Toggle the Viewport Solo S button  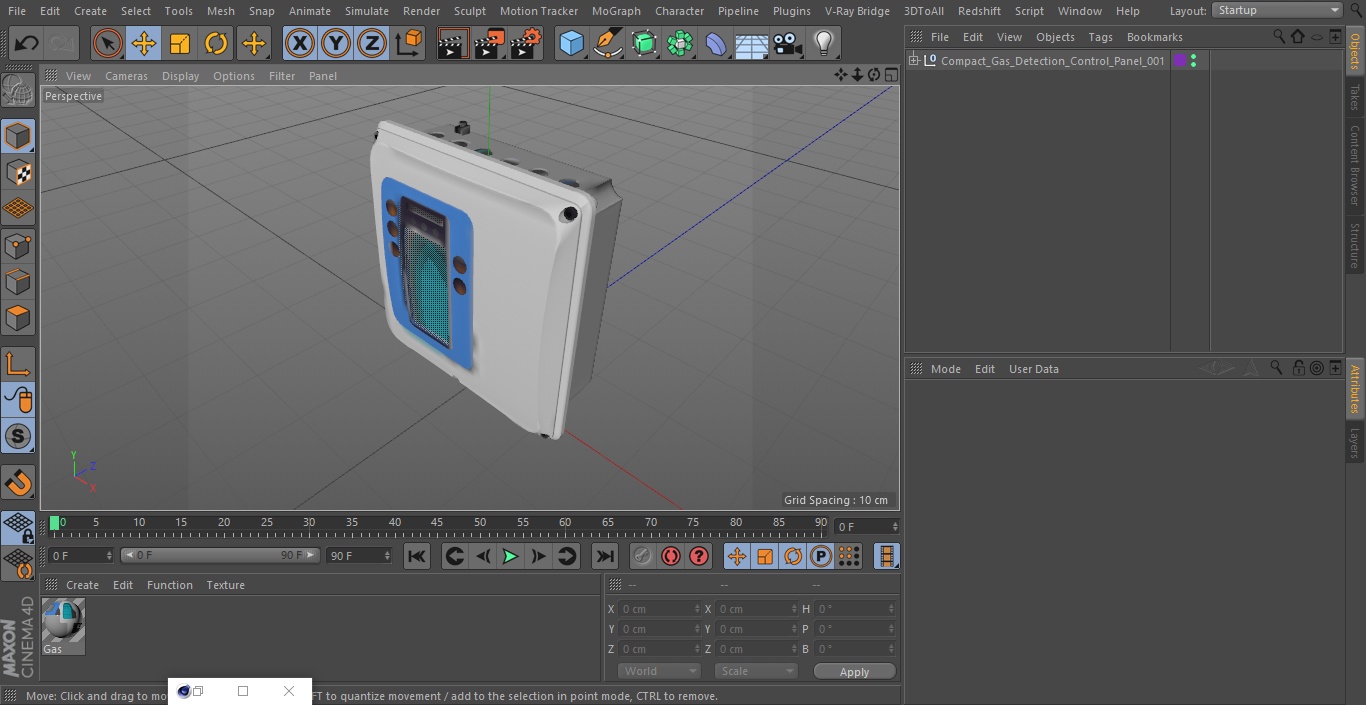18,436
